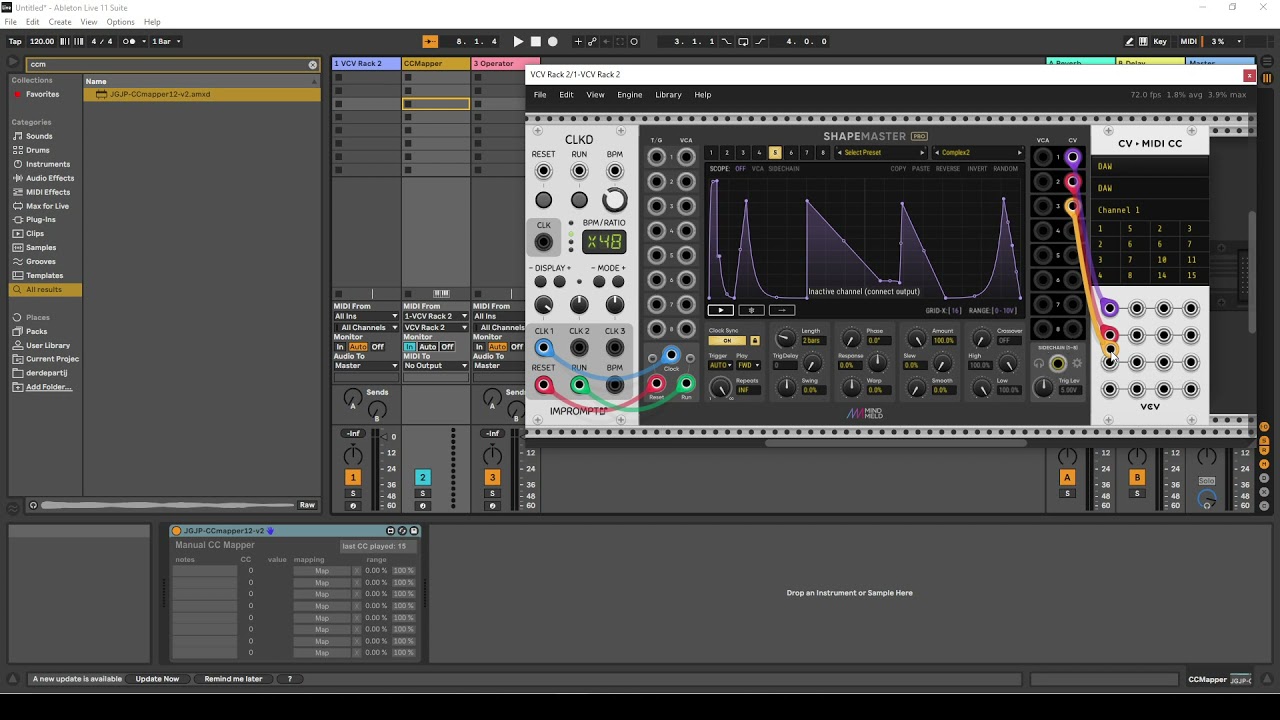Viewport: 1280px width, 720px height.
Task: Toggle Automation Arm in the transport bar
Action: tap(592, 41)
